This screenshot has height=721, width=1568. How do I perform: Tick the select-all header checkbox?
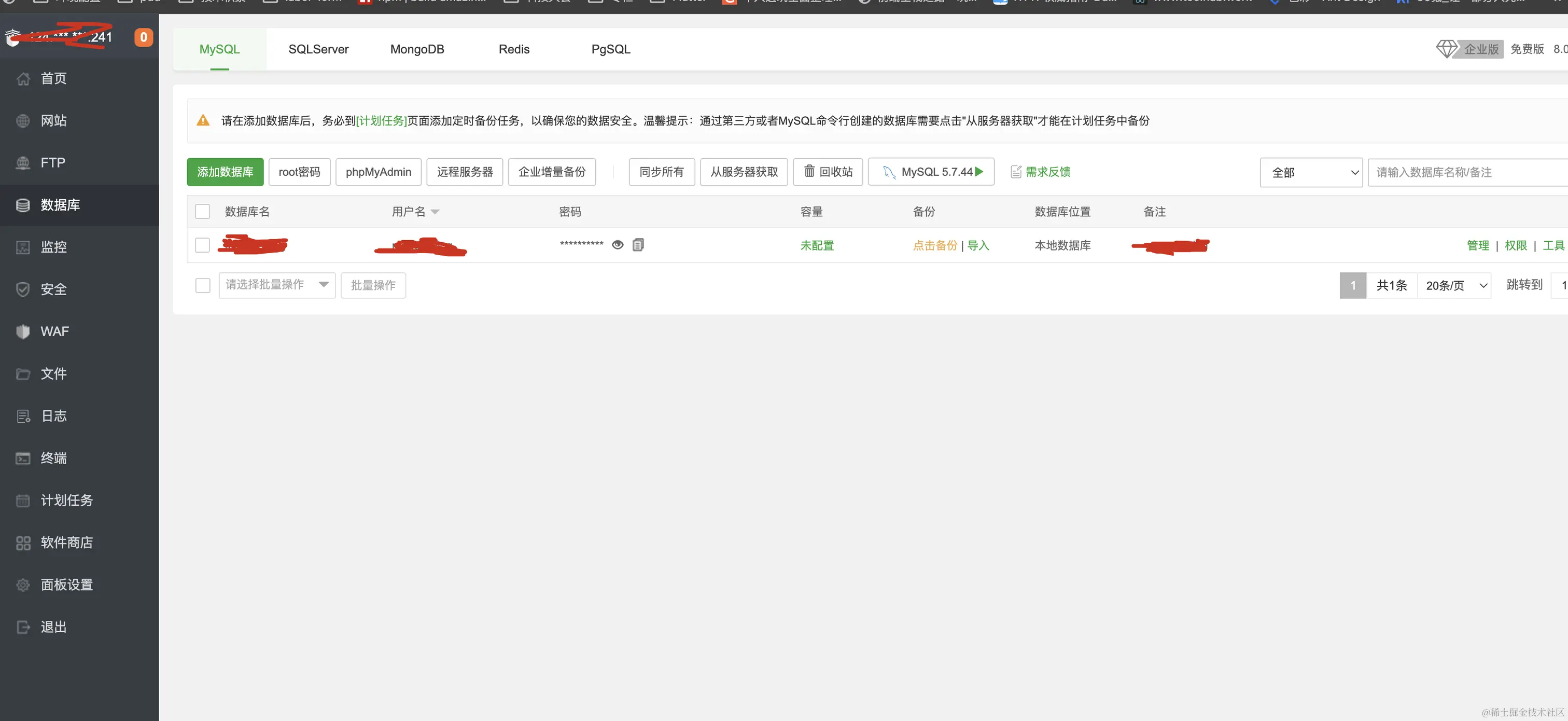click(202, 212)
